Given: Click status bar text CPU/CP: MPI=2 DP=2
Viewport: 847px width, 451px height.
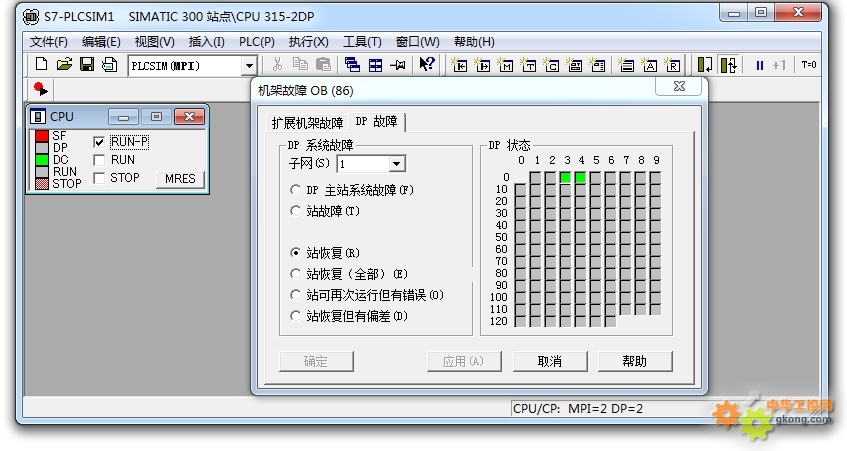Looking at the screenshot, I should click(578, 408).
